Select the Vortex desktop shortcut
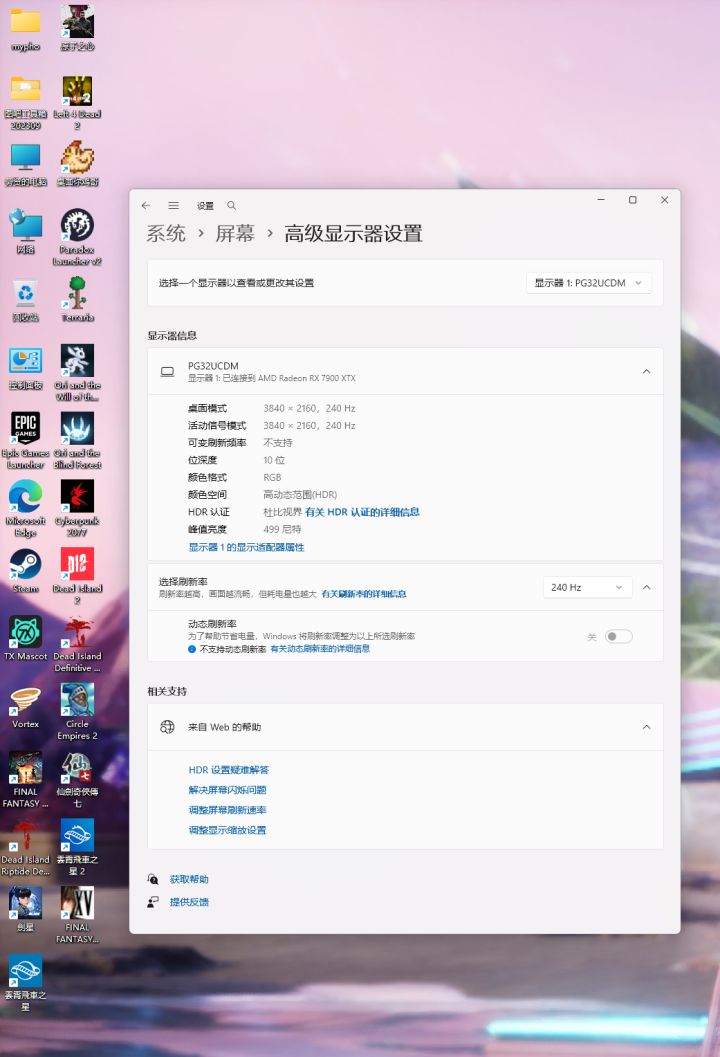 click(x=26, y=707)
